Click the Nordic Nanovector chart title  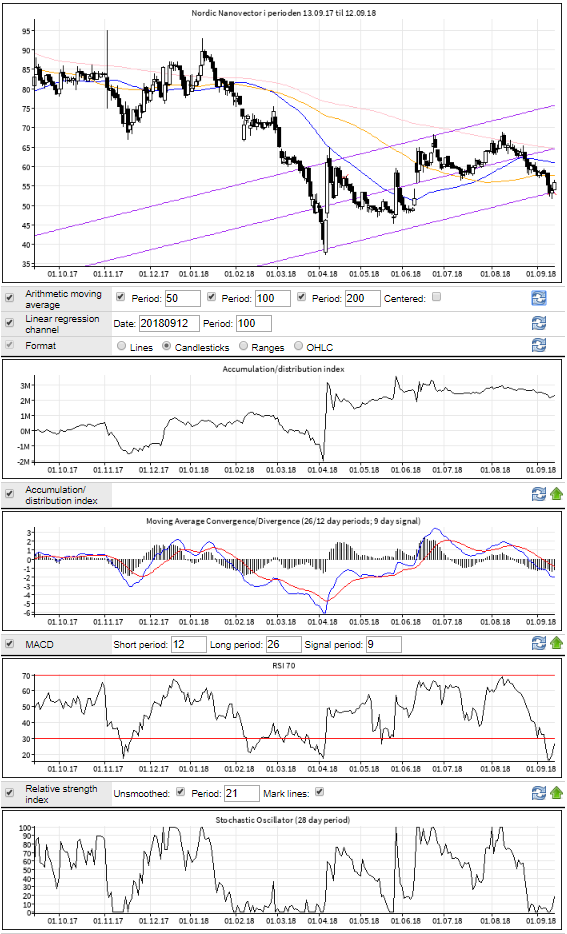(x=284, y=12)
